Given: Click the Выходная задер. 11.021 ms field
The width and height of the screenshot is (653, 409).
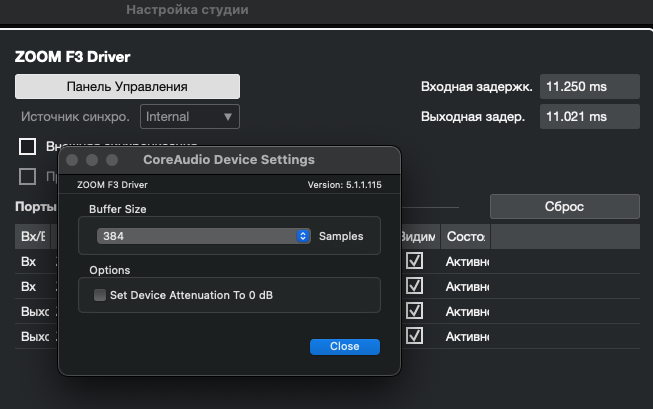Looking at the screenshot, I should [x=589, y=116].
